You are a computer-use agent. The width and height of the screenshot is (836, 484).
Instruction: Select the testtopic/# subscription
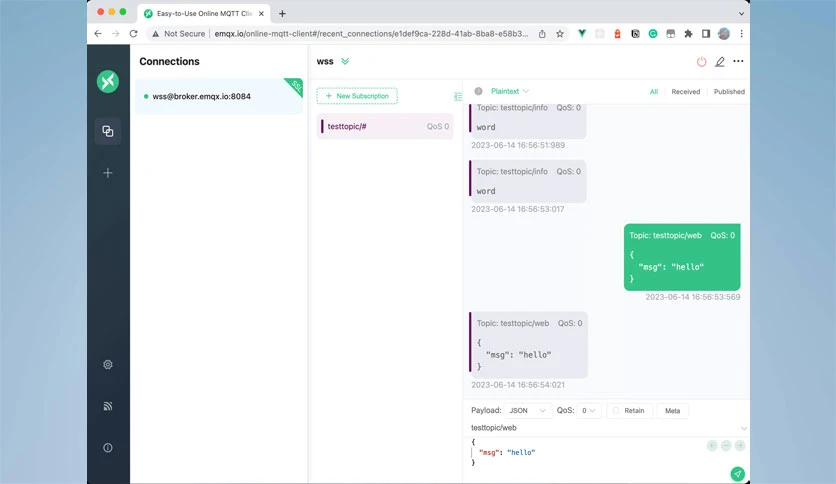click(x=385, y=126)
